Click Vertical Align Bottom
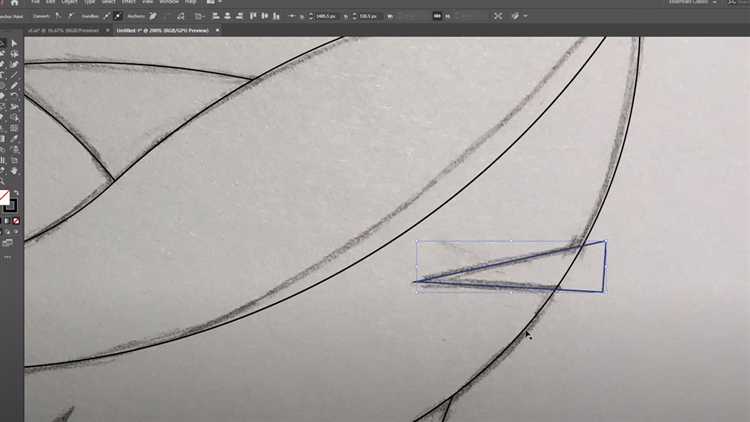This screenshot has height=422, width=750. (x=276, y=16)
